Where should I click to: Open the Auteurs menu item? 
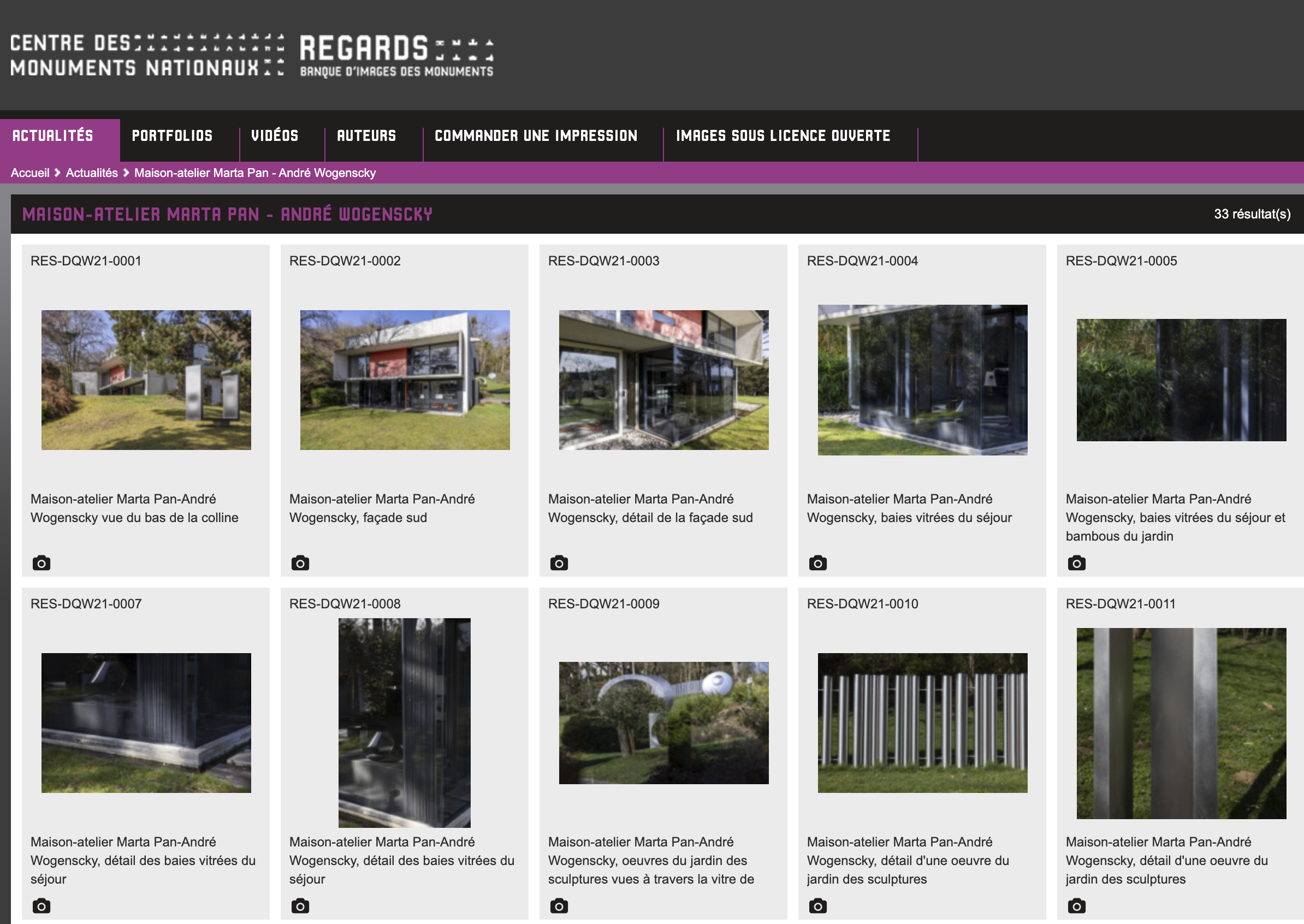coord(366,136)
